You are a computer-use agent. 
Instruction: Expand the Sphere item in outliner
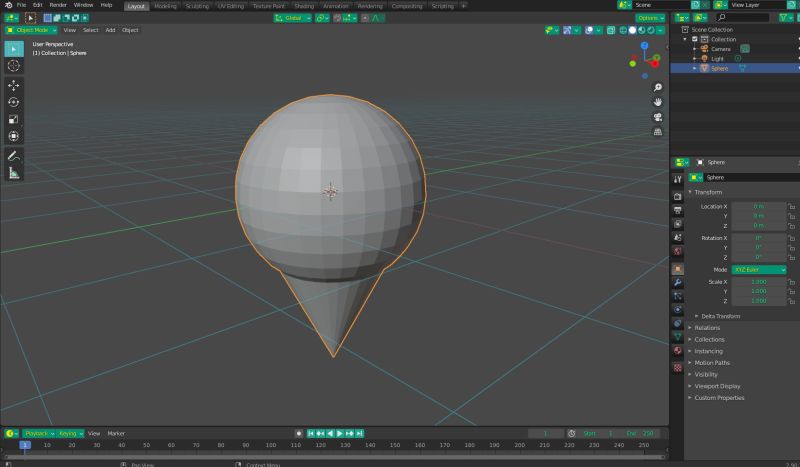(x=694, y=68)
